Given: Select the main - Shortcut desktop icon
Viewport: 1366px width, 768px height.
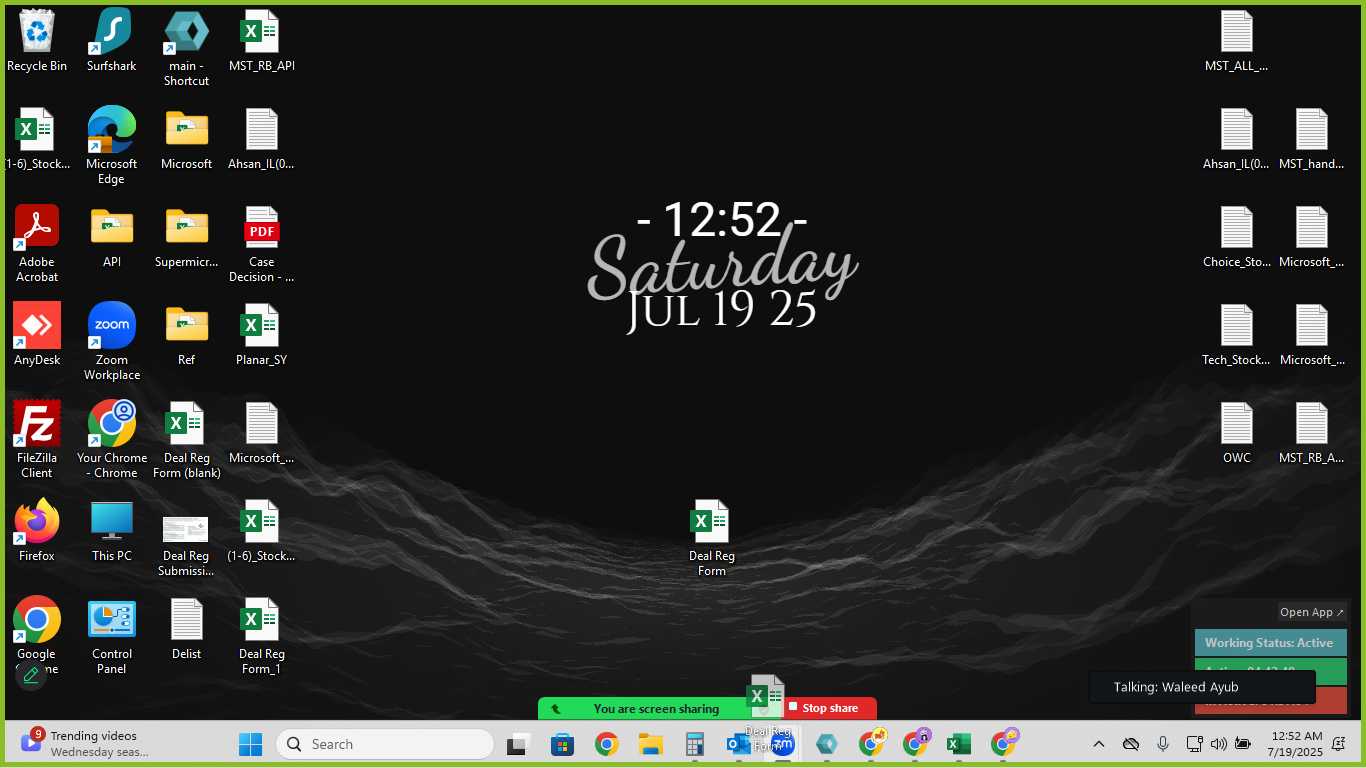Looking at the screenshot, I should click(x=186, y=48).
